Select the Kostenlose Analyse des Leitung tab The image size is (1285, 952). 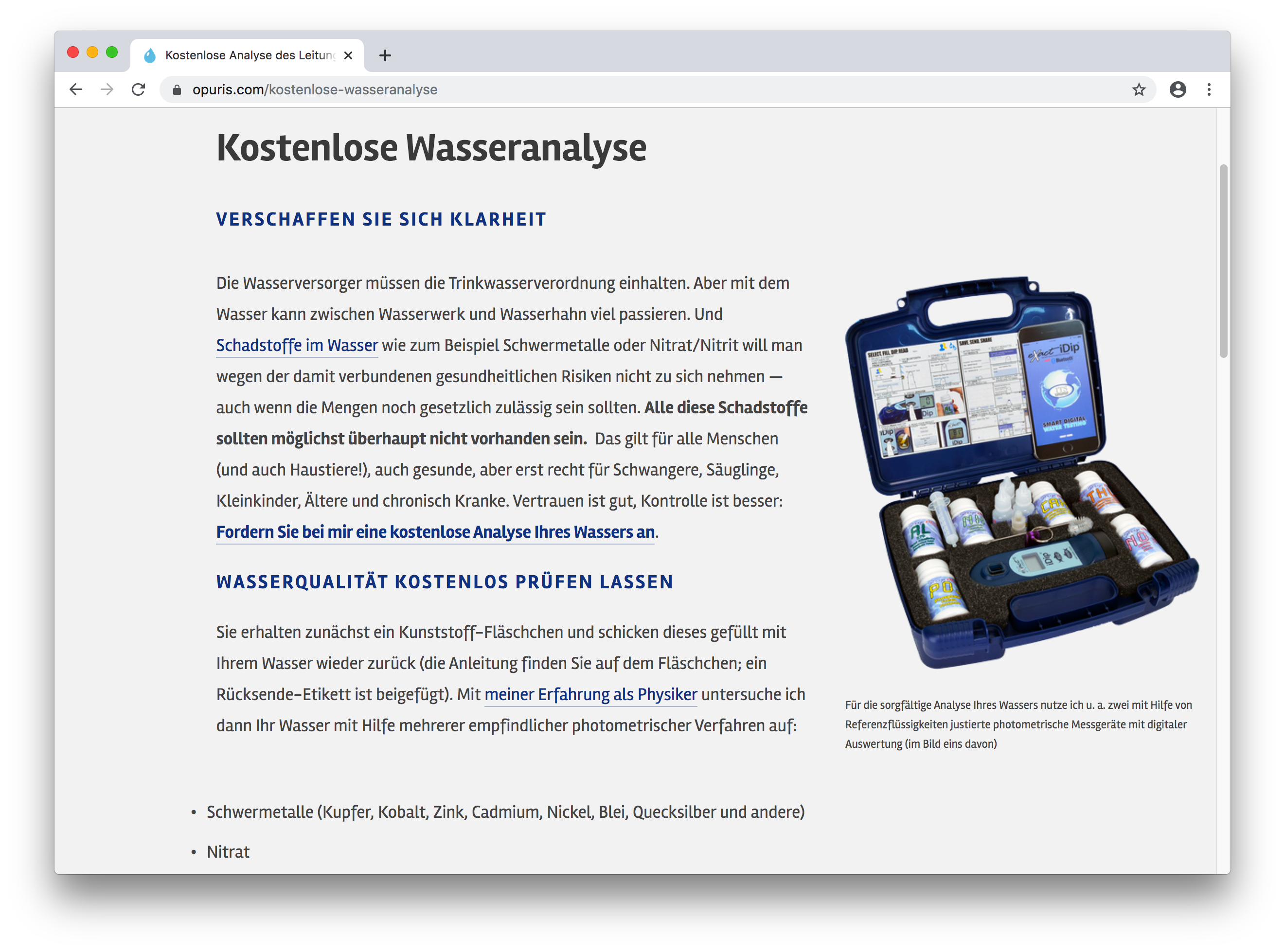point(247,55)
